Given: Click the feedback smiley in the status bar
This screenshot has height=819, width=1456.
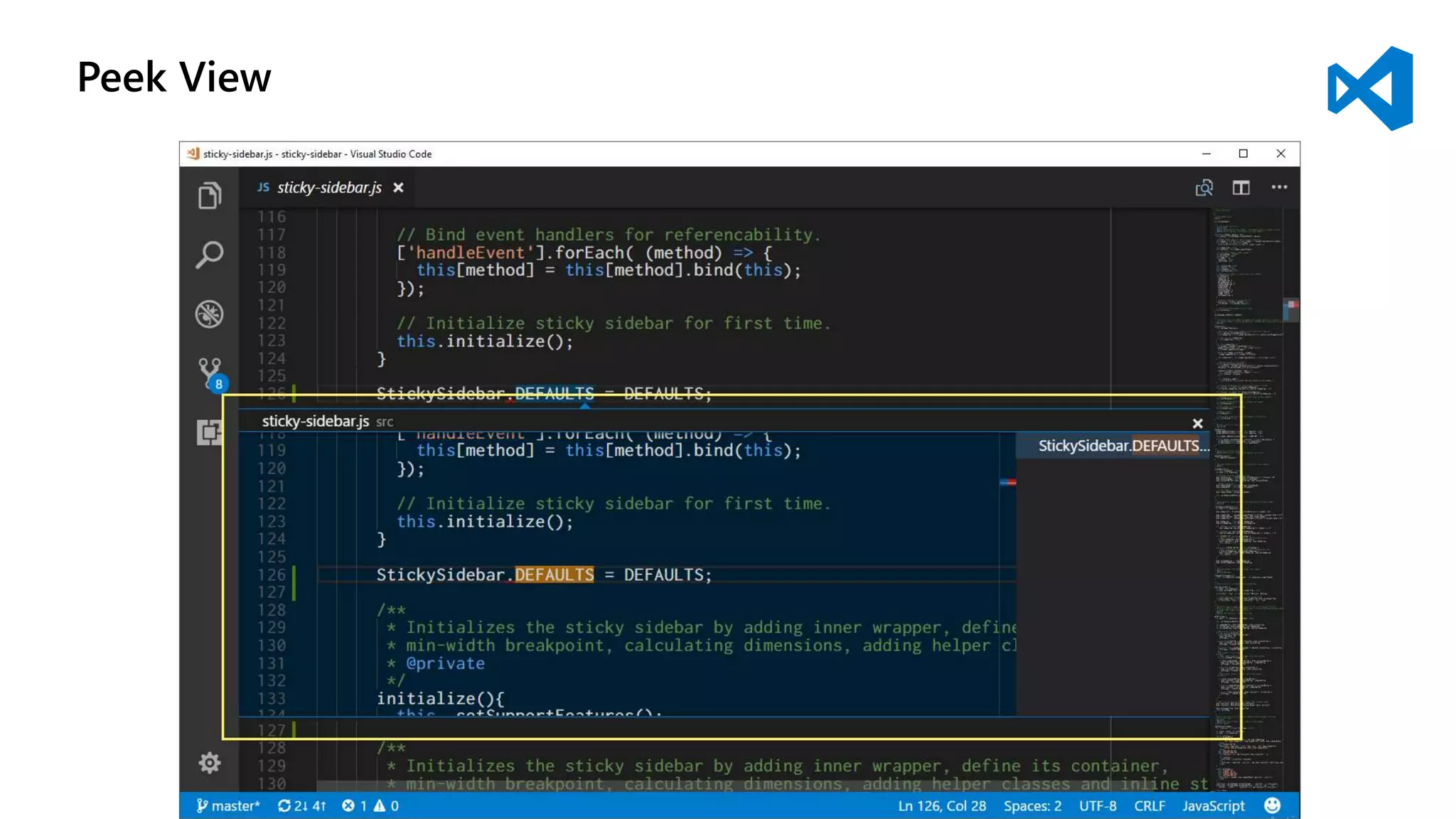Looking at the screenshot, I should coord(1272,805).
